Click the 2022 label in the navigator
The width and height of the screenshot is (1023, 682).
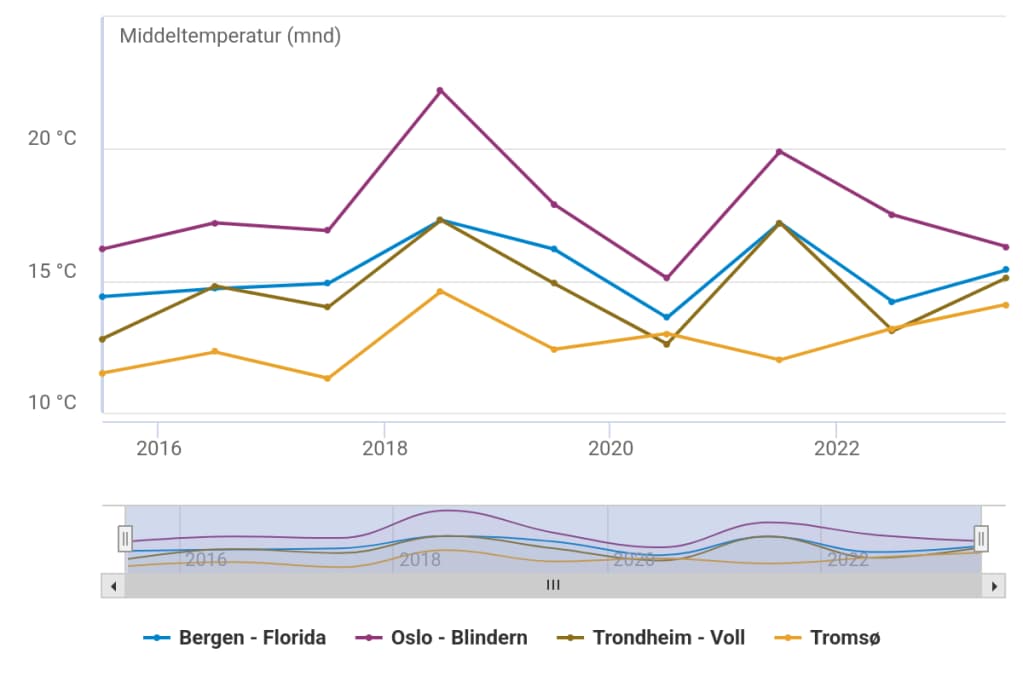tap(847, 560)
